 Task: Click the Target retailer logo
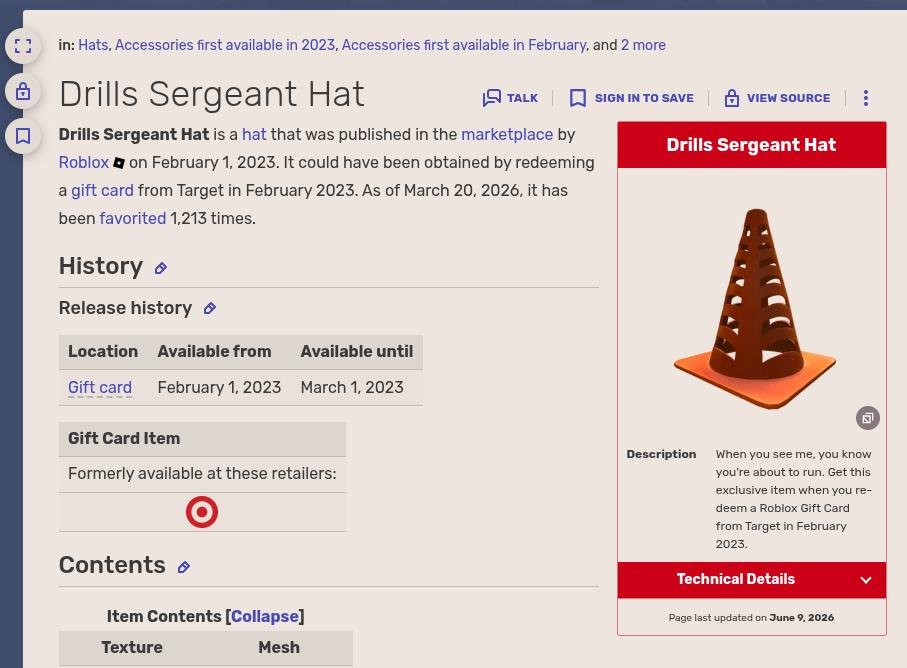click(202, 512)
